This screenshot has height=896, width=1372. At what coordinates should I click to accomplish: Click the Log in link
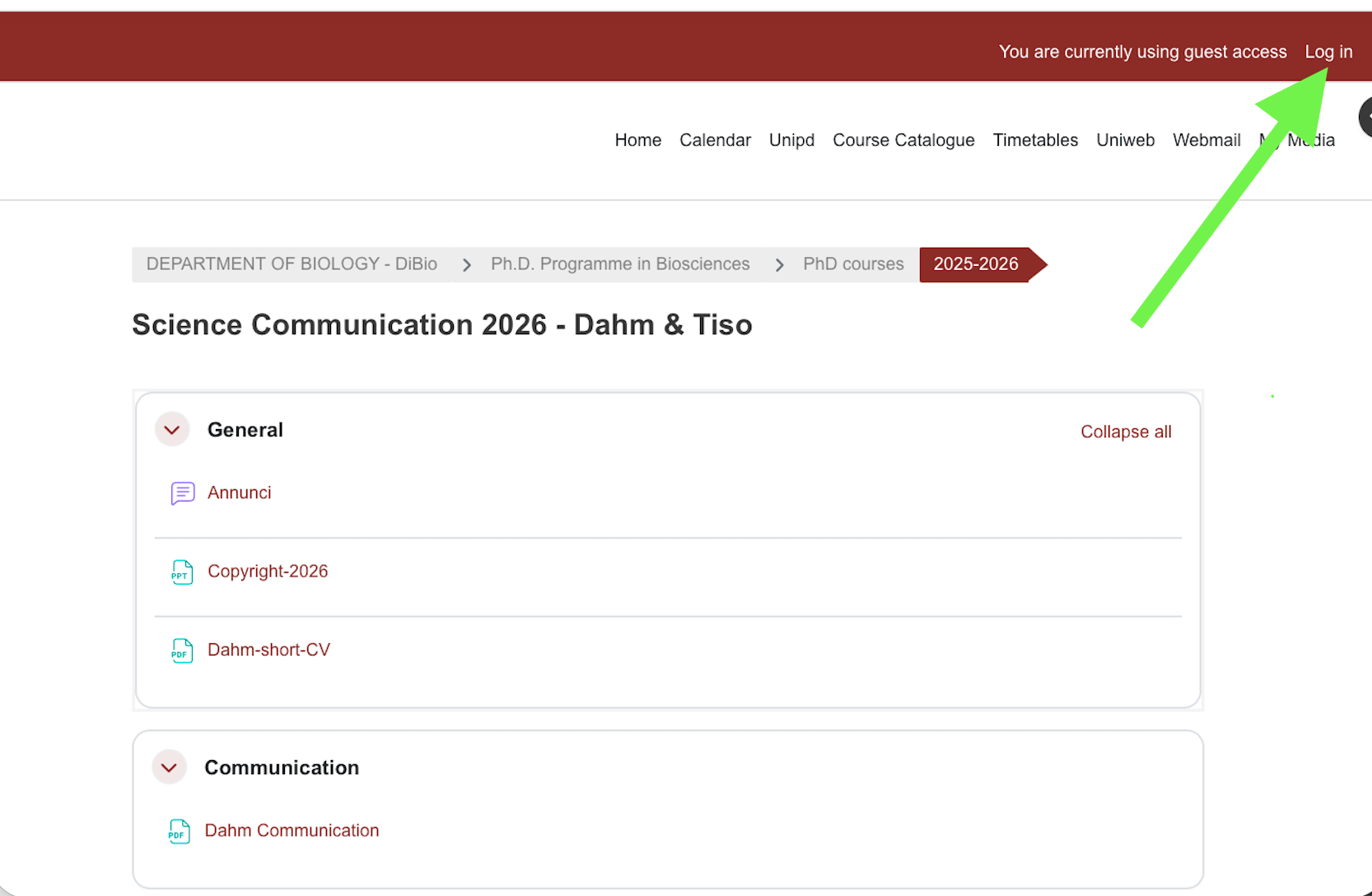coord(1328,52)
